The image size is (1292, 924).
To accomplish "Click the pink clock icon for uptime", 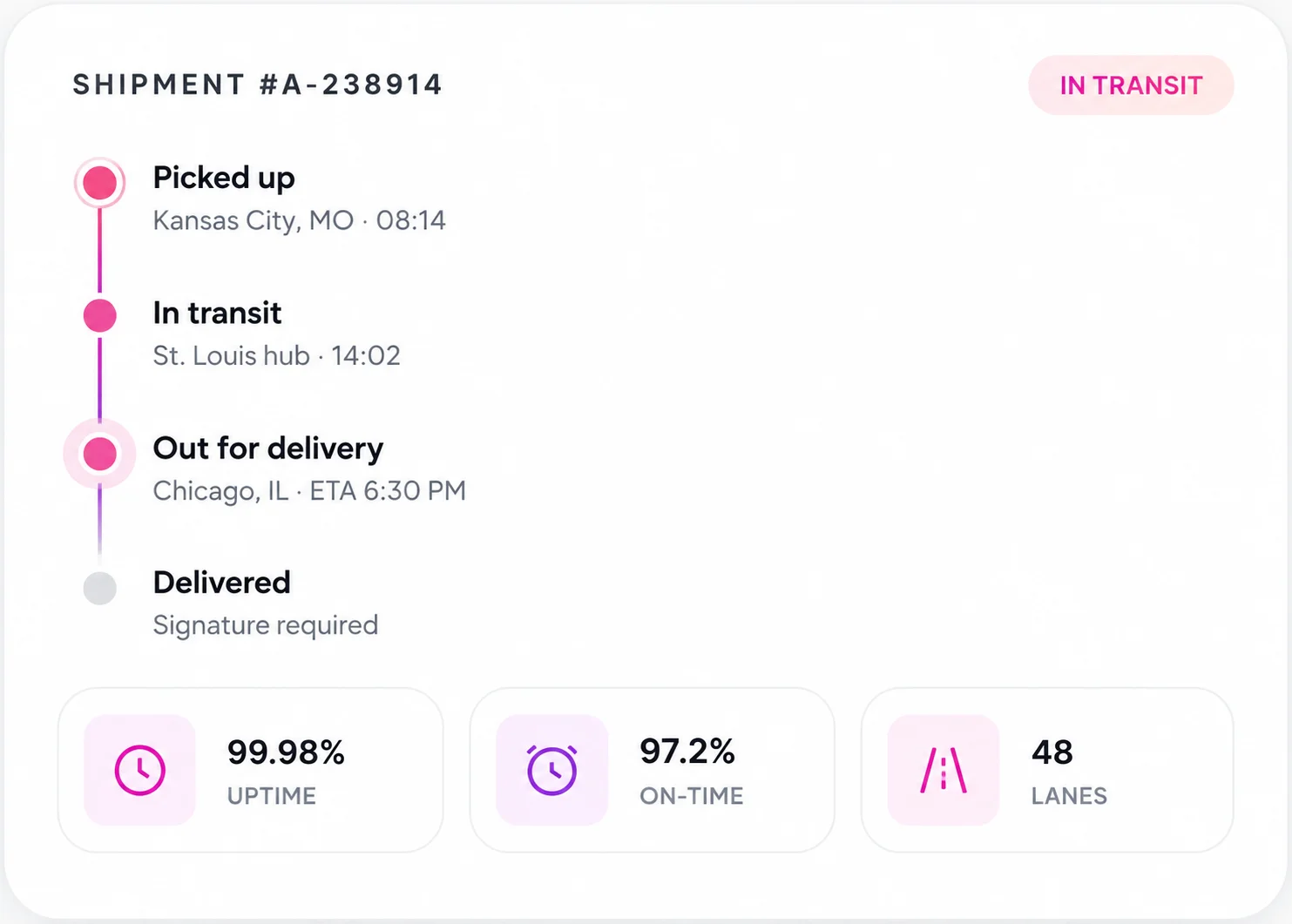I will pos(139,770).
